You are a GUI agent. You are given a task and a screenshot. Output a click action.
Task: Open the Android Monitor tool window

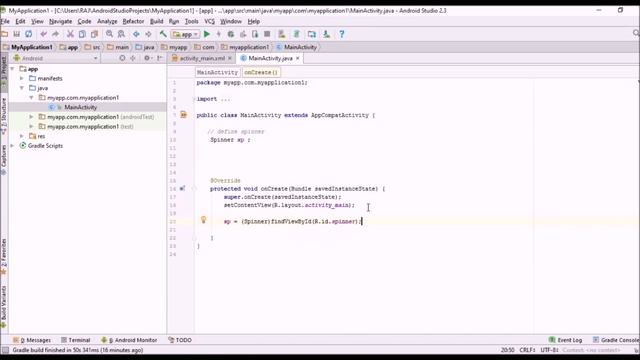click(x=129, y=340)
